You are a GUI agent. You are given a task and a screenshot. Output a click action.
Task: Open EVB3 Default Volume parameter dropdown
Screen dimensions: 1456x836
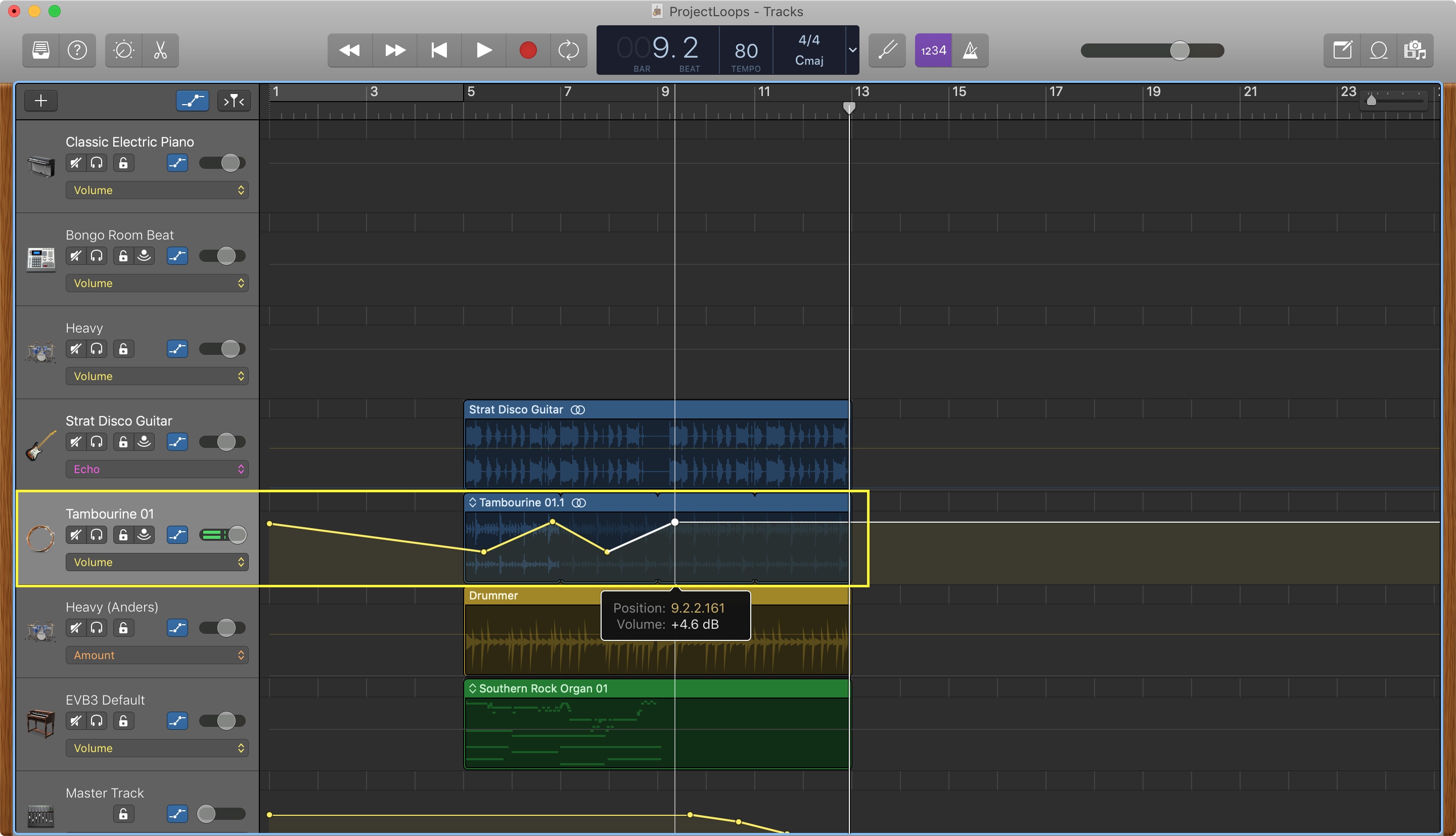pos(157,748)
